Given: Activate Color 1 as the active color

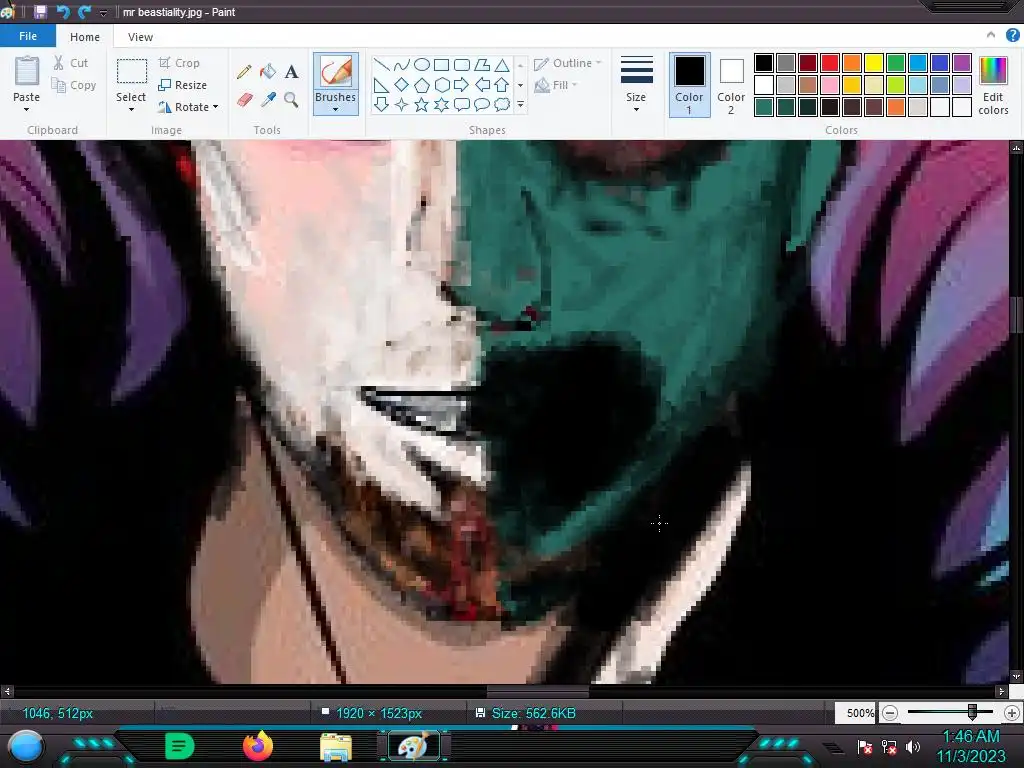Looking at the screenshot, I should pos(689,85).
